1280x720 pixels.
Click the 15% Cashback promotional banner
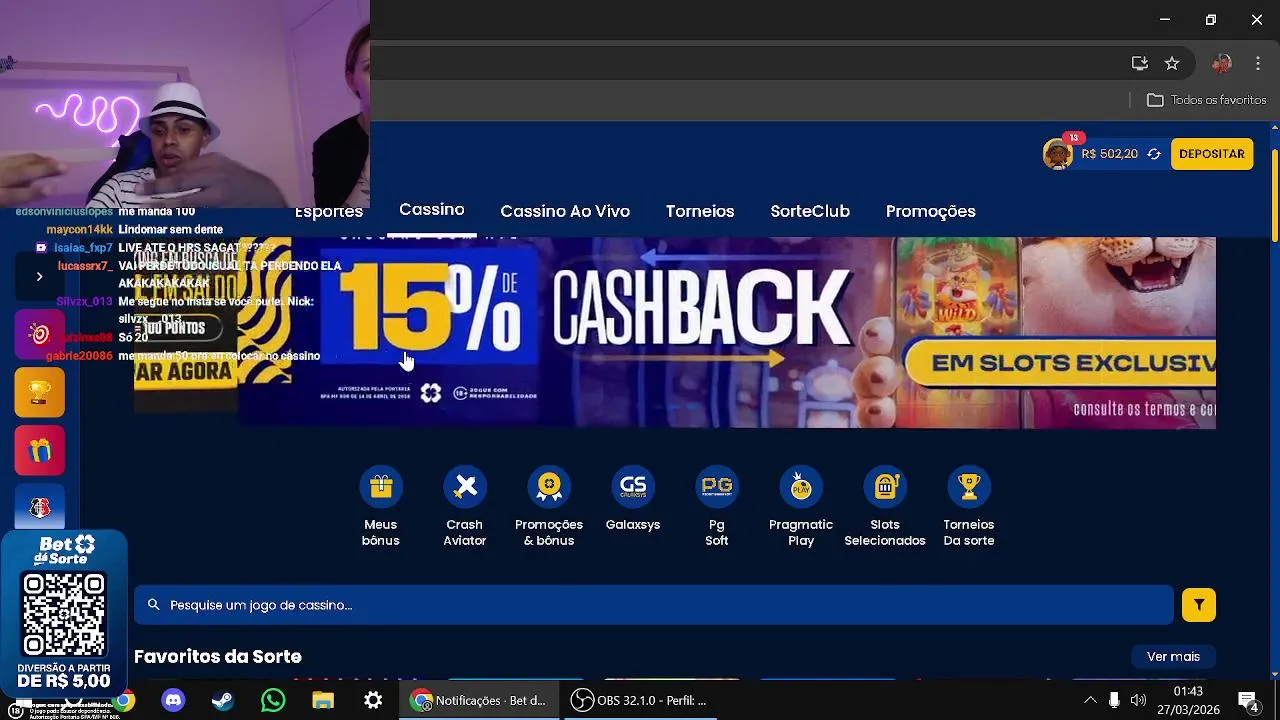click(x=727, y=332)
